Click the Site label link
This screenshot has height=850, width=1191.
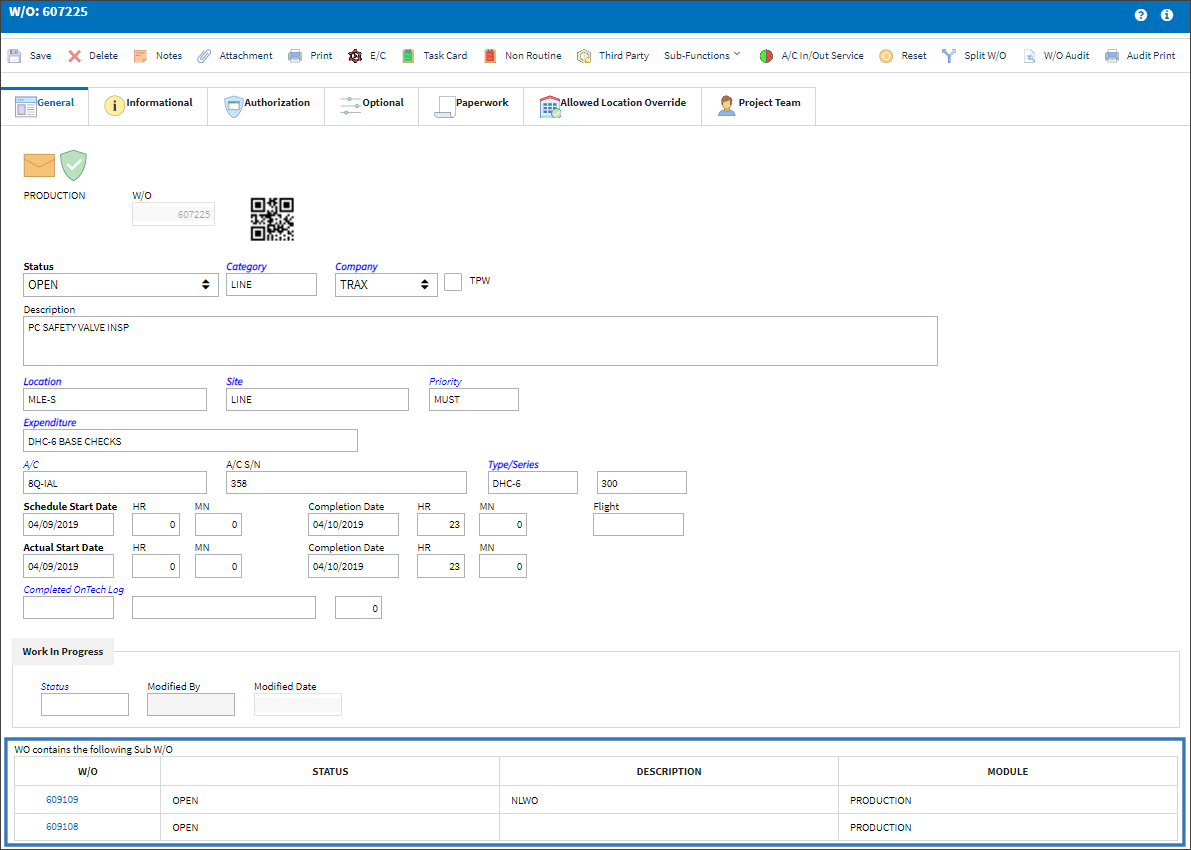[235, 381]
